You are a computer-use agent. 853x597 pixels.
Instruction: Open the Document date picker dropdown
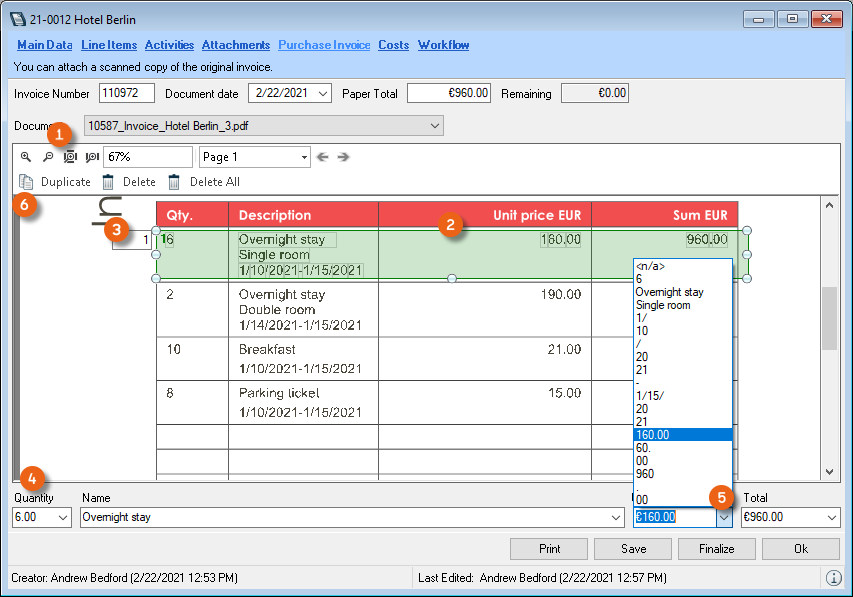[x=322, y=94]
